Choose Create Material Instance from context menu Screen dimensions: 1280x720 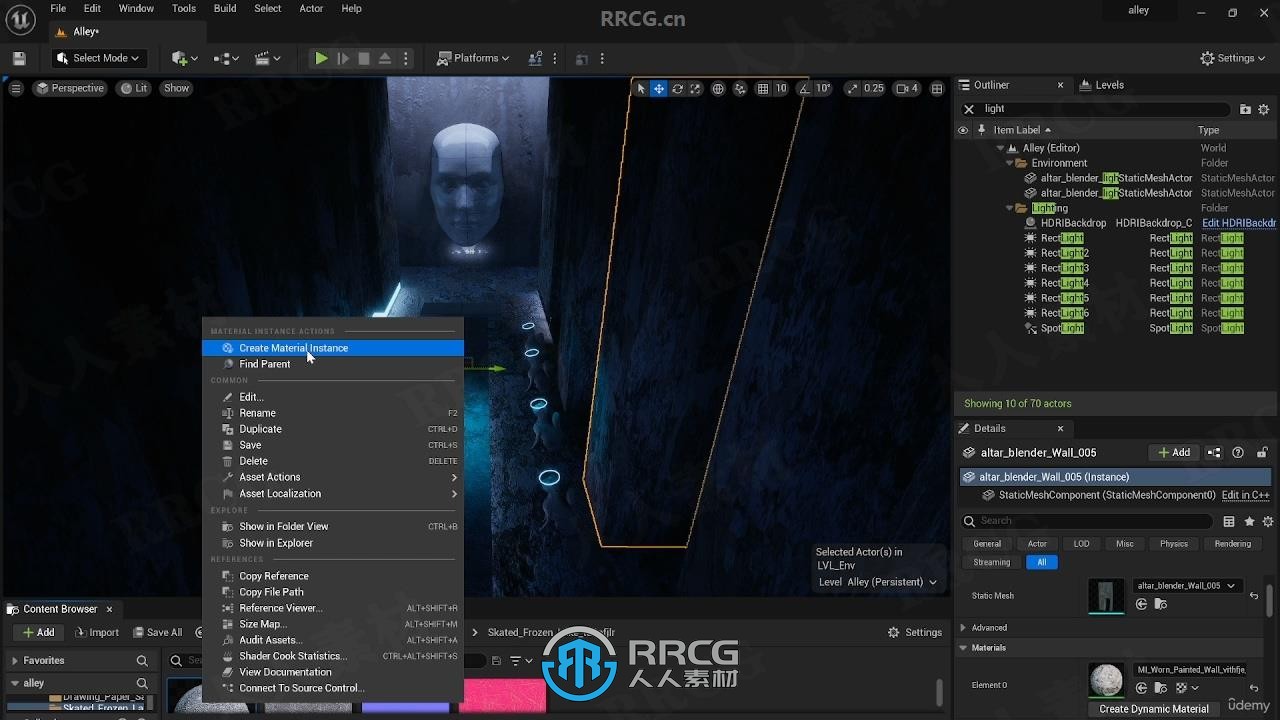(333, 348)
